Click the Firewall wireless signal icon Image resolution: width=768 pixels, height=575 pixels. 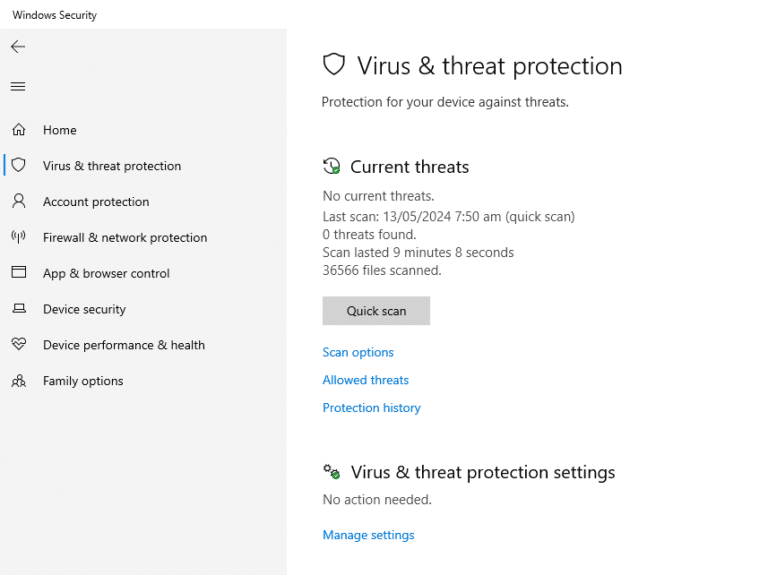tap(18, 237)
